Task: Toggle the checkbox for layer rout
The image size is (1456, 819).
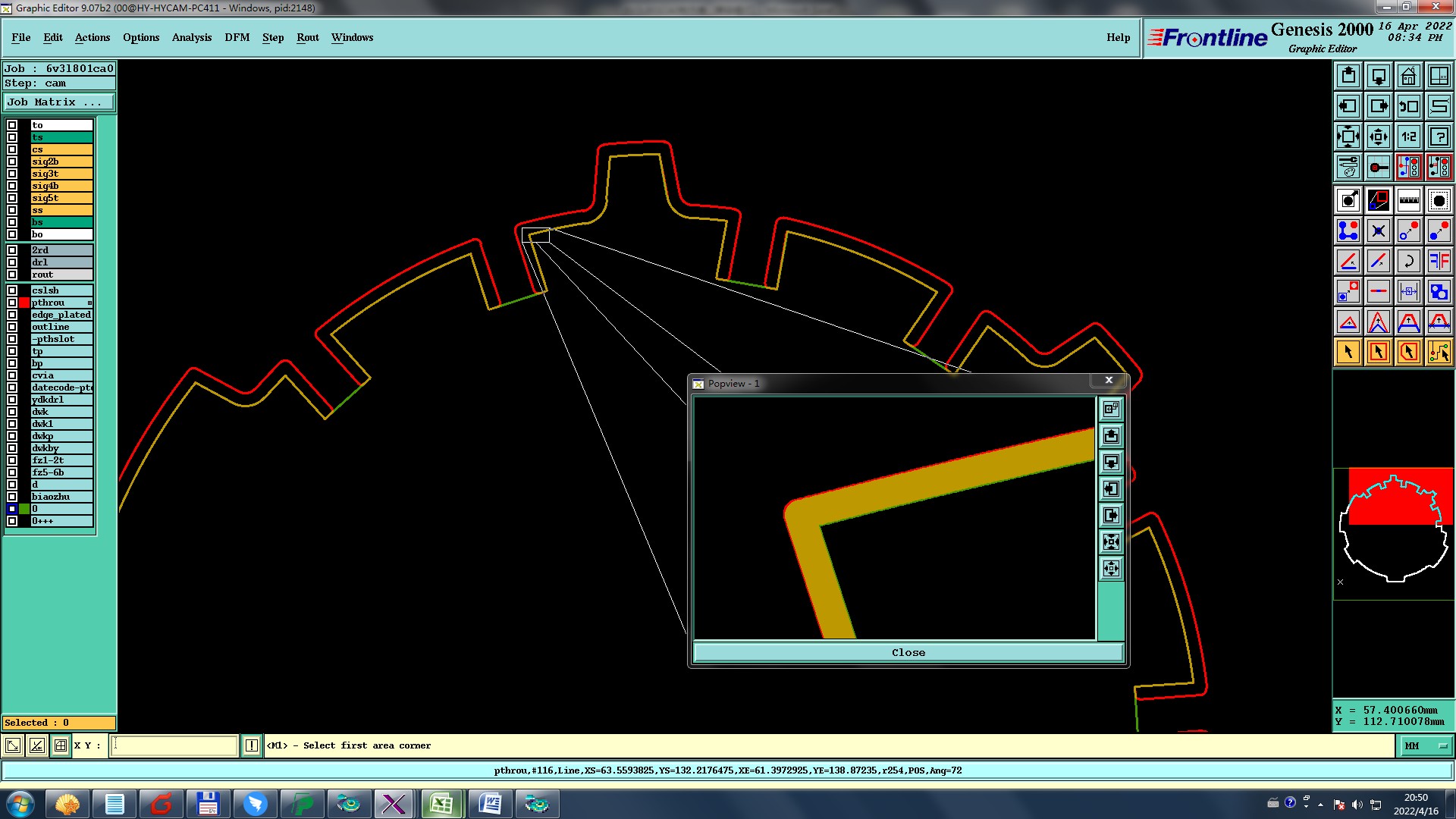Action: point(12,275)
